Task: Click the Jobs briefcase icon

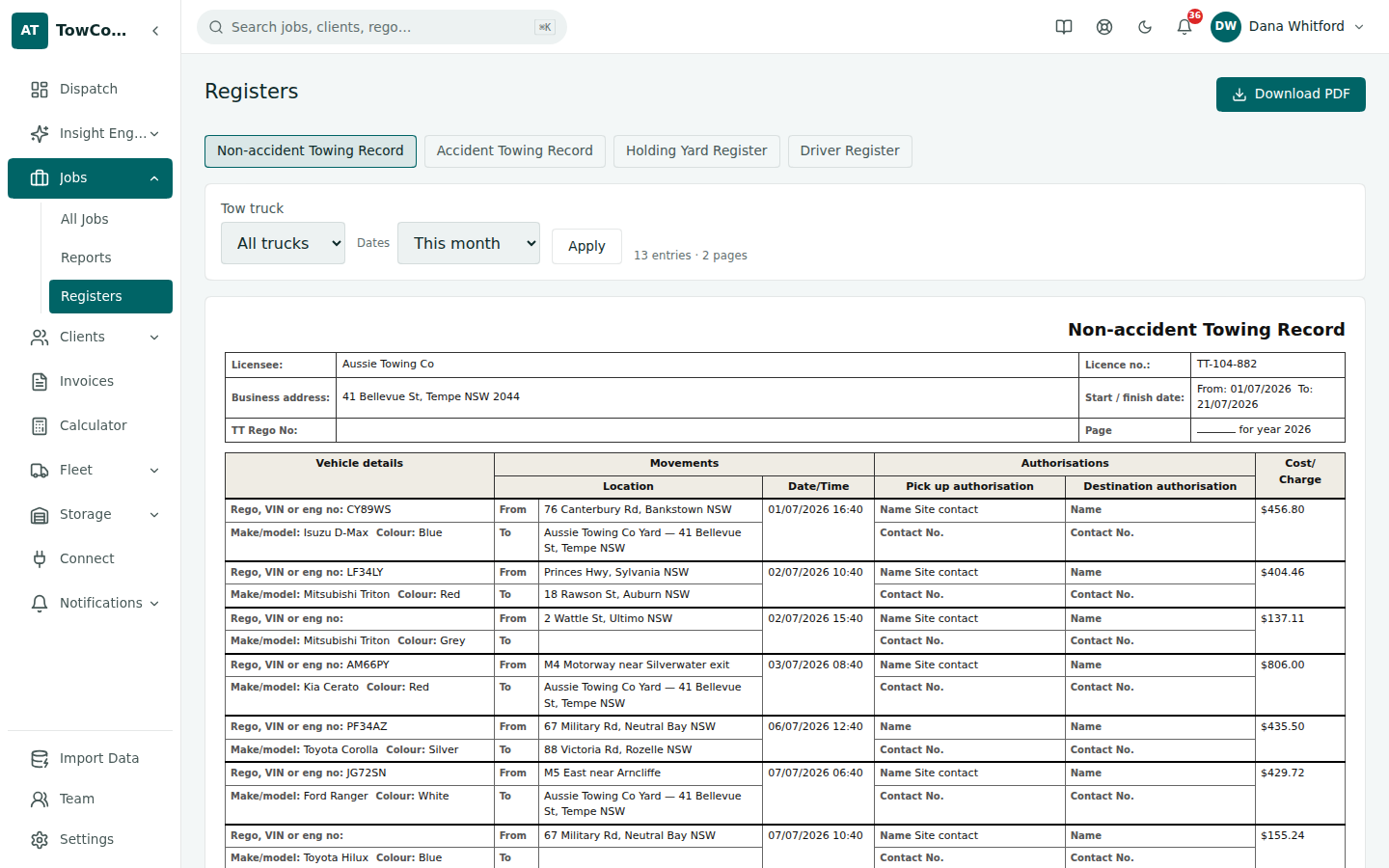Action: coord(40,178)
